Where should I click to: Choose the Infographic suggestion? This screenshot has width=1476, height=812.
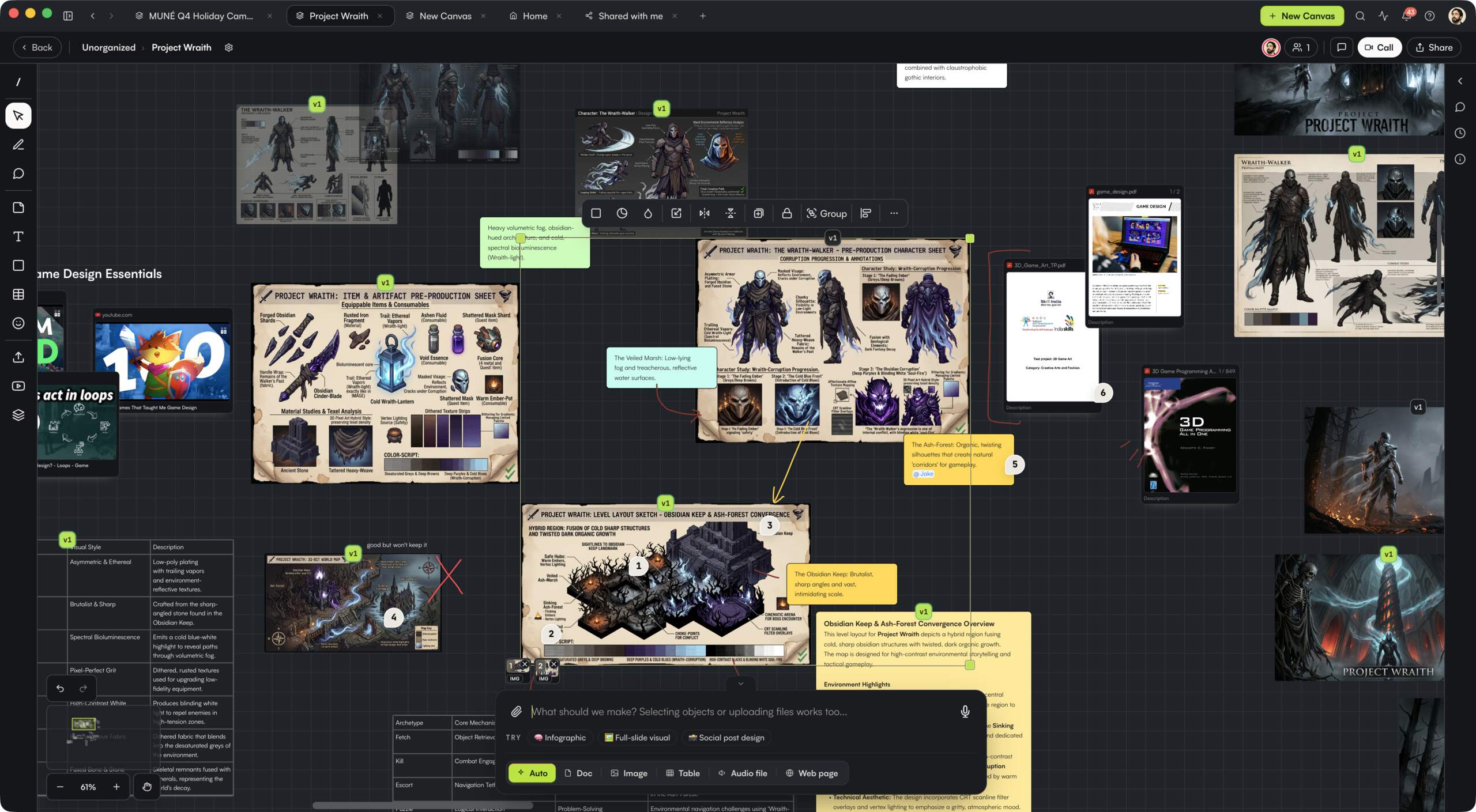pos(559,738)
